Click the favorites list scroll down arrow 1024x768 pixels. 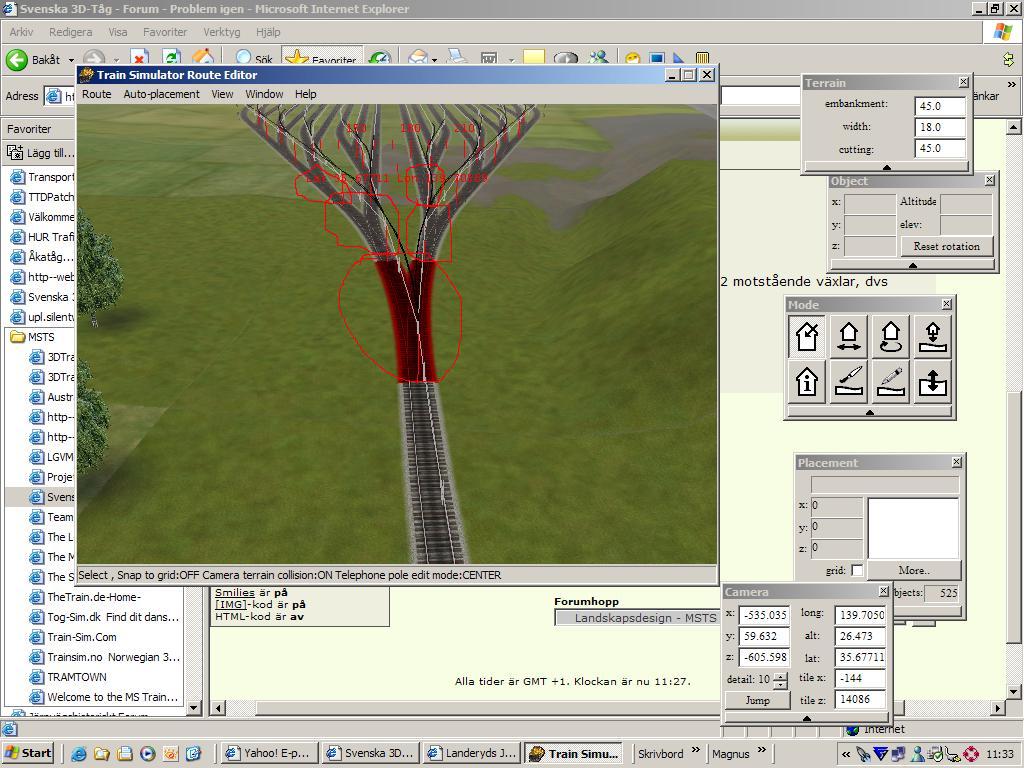193,707
